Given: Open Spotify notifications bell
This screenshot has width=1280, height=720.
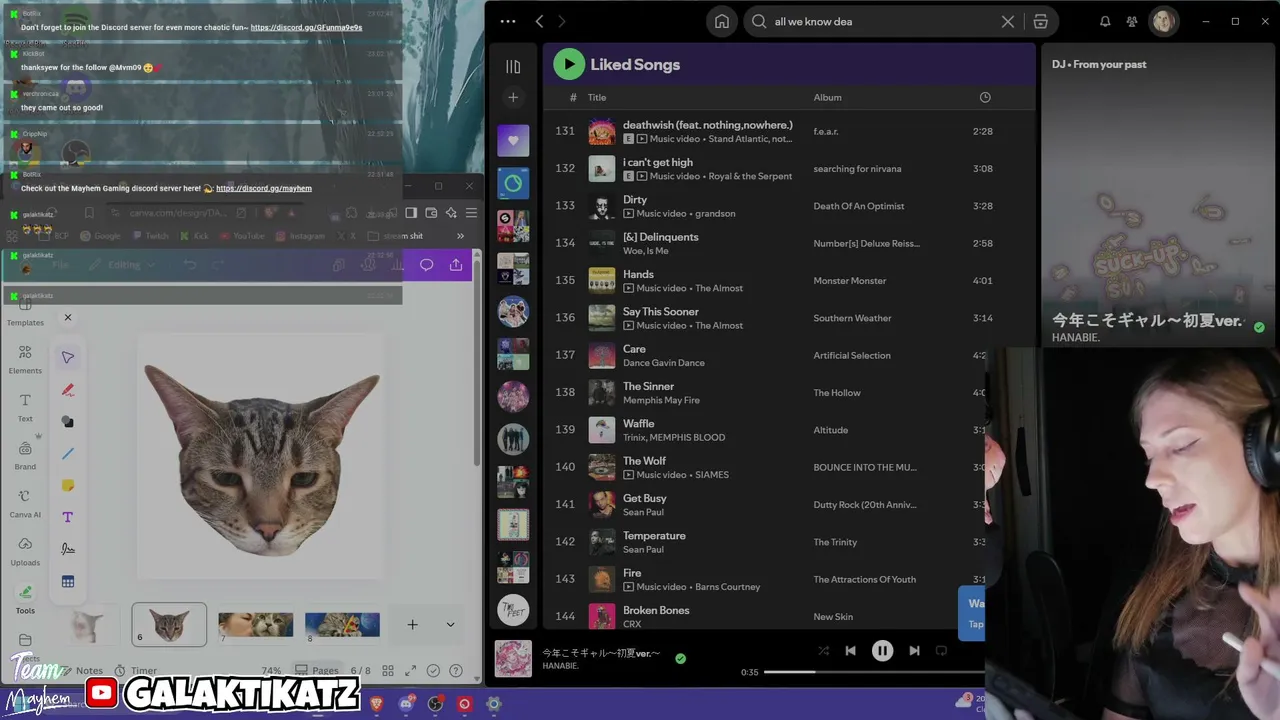Looking at the screenshot, I should (x=1105, y=21).
